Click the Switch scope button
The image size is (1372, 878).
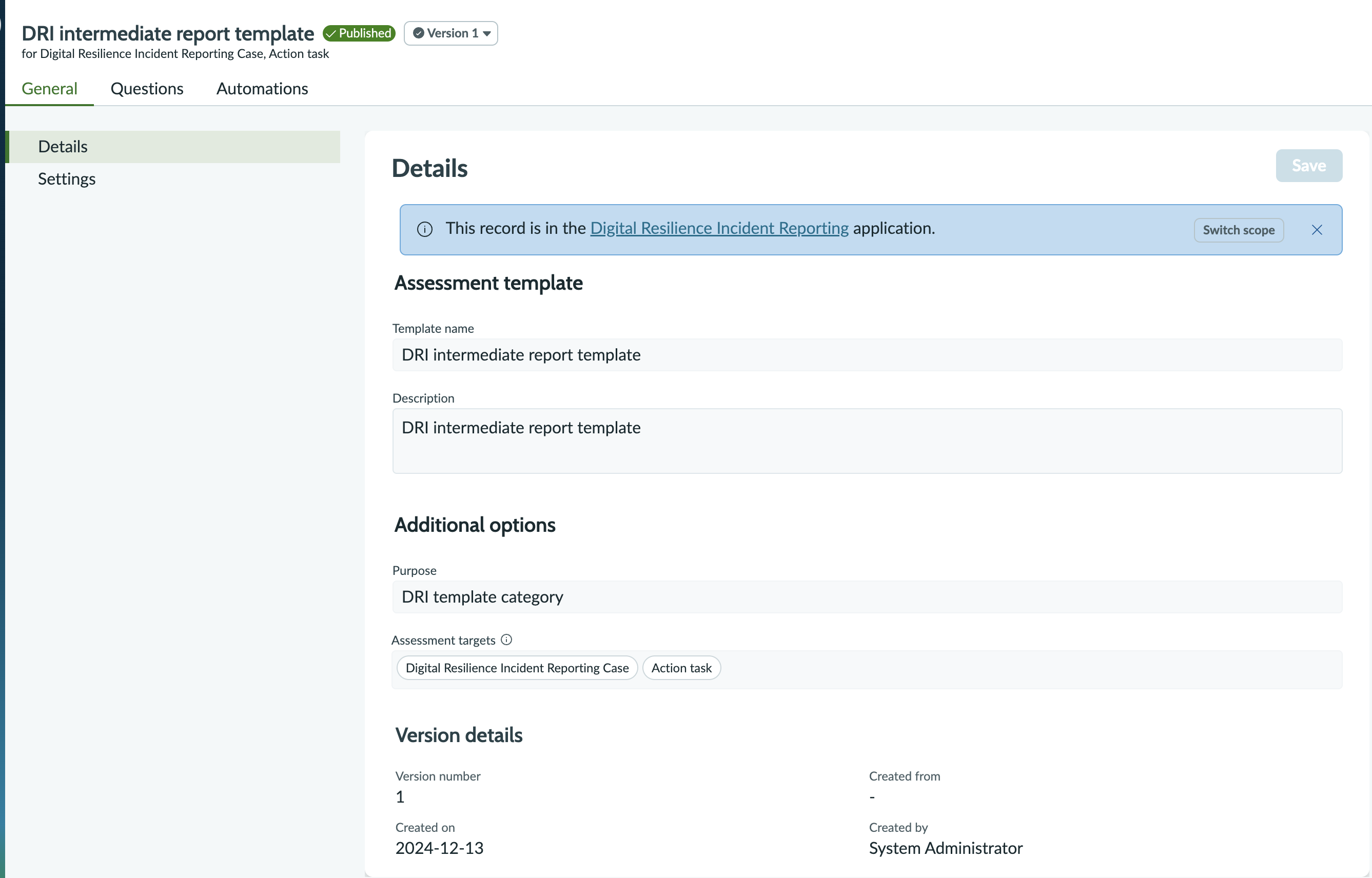[1239, 230]
